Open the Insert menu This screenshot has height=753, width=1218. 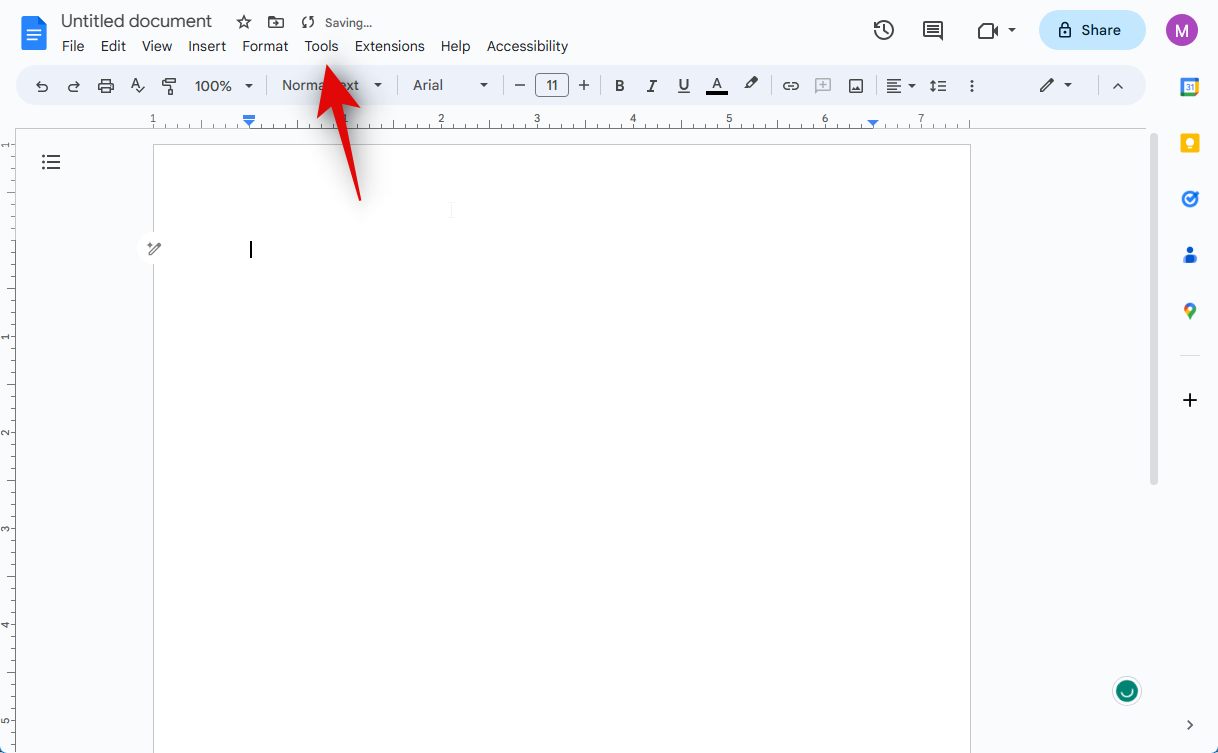tap(207, 46)
